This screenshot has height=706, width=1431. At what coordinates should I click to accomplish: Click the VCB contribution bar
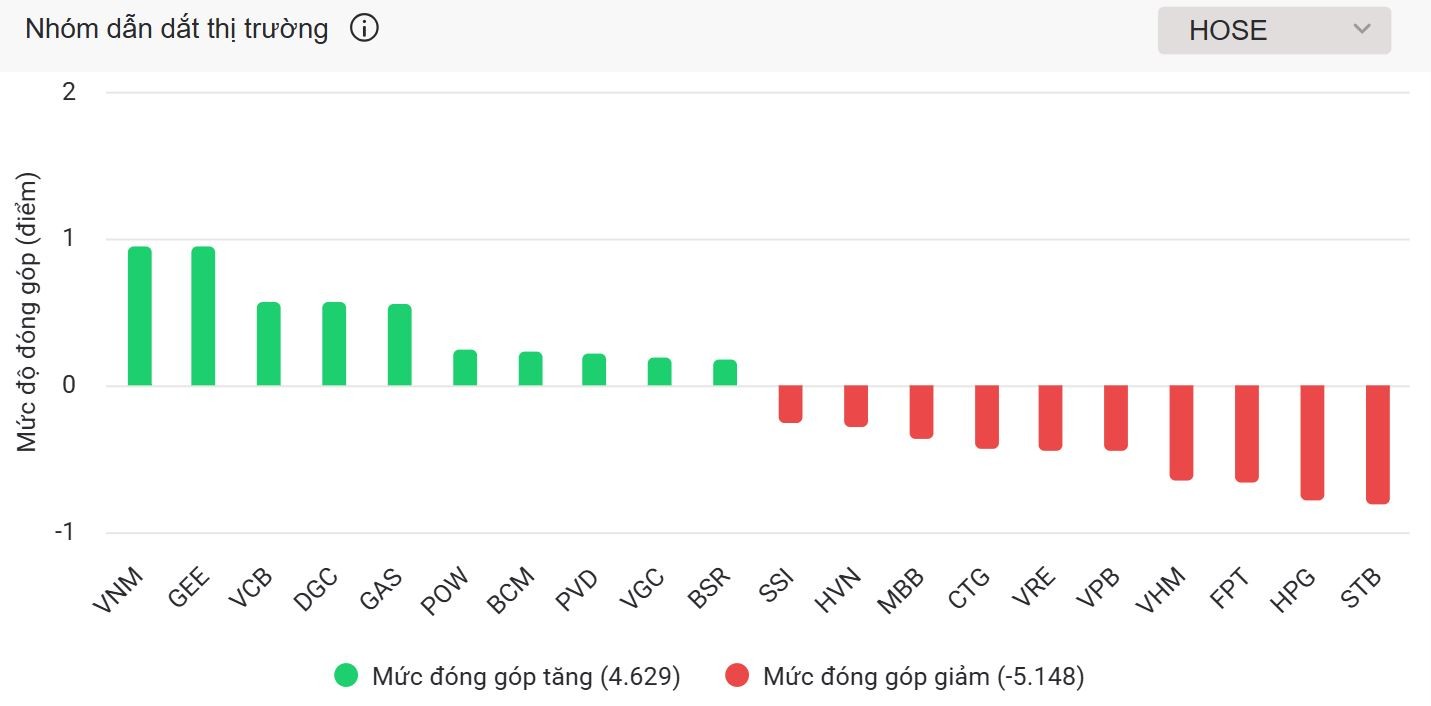[x=268, y=344]
